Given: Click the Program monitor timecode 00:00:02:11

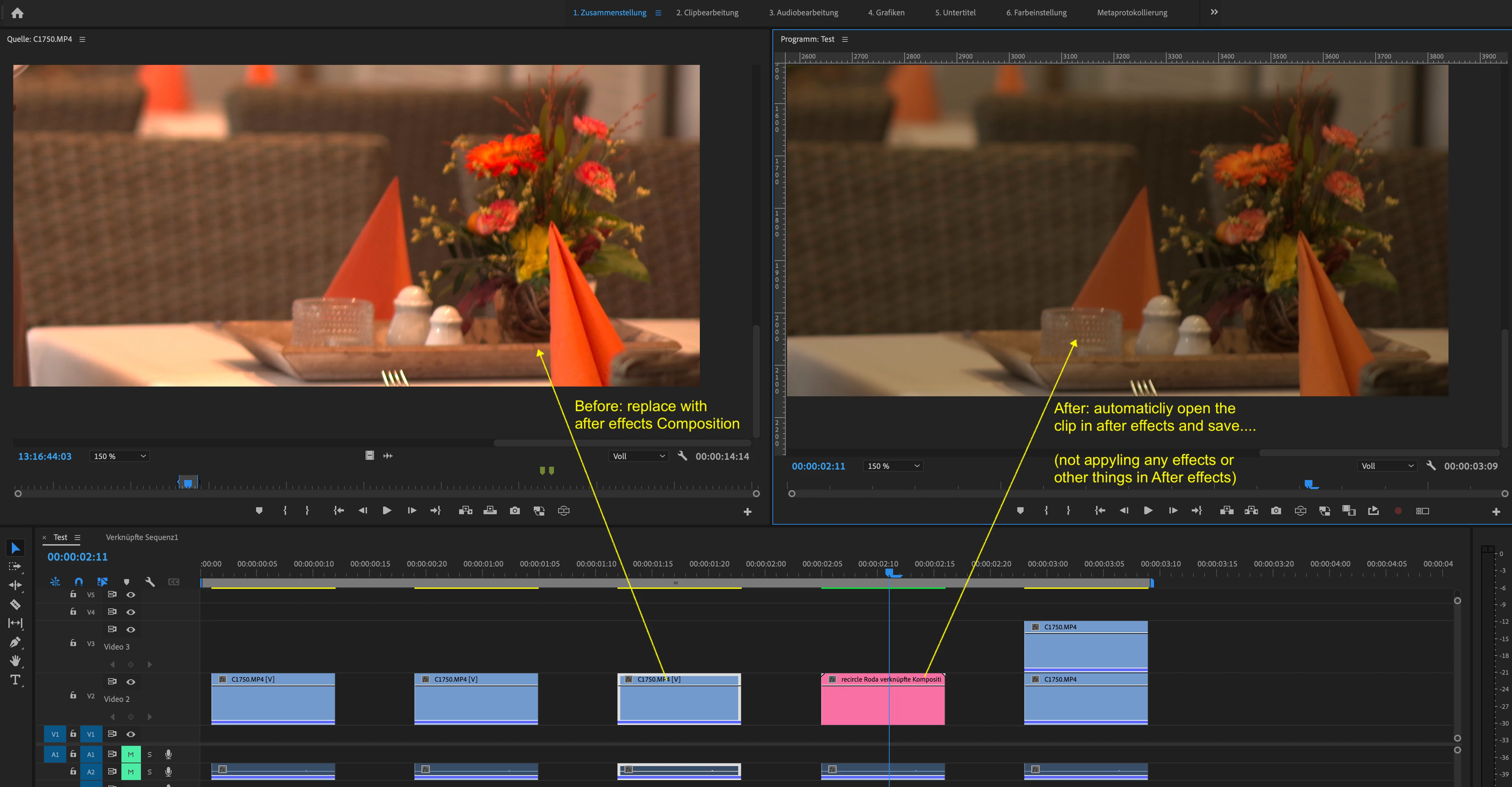Looking at the screenshot, I should [818, 466].
